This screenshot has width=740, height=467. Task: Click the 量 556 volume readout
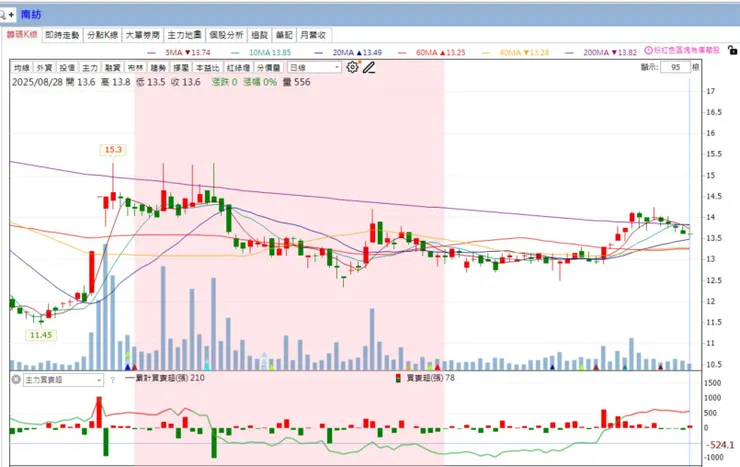tap(296, 82)
